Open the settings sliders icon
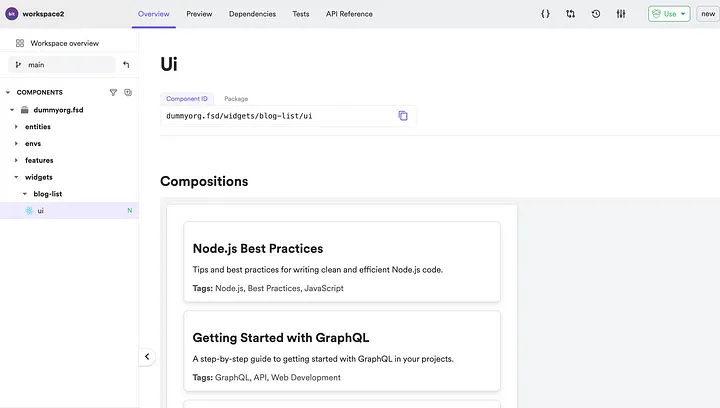Viewport: 720px width, 408px height. point(621,14)
